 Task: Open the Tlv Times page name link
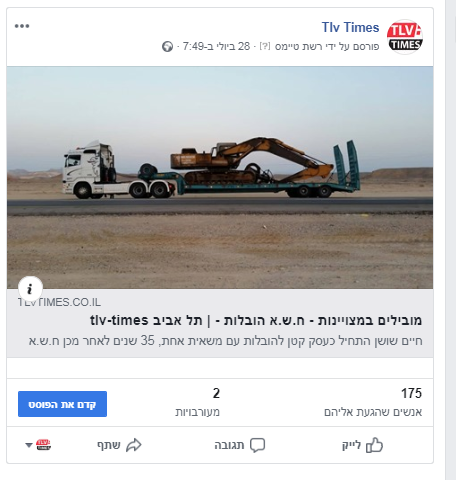click(x=350, y=27)
